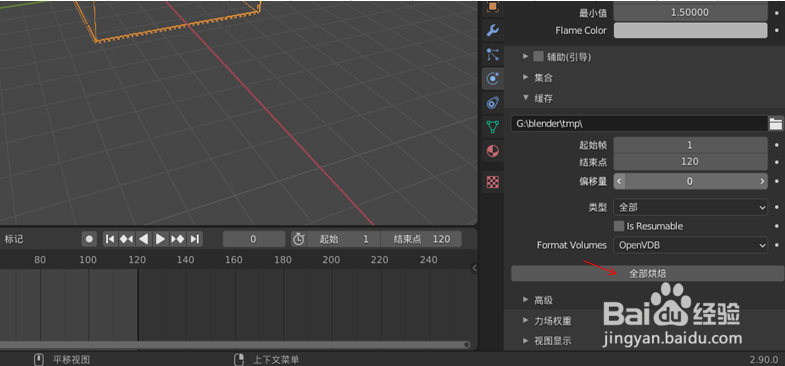Open the Object Data green triangle tab
This screenshot has height=366, width=785.
click(493, 127)
